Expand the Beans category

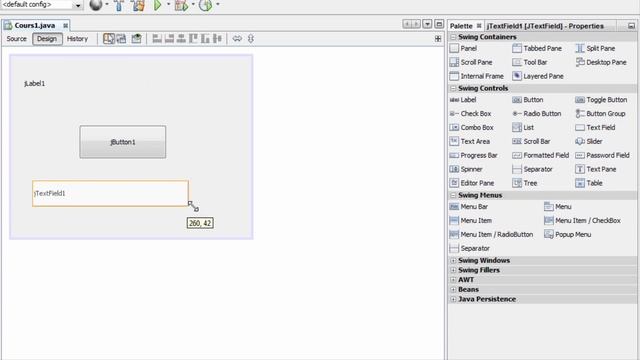pos(453,289)
